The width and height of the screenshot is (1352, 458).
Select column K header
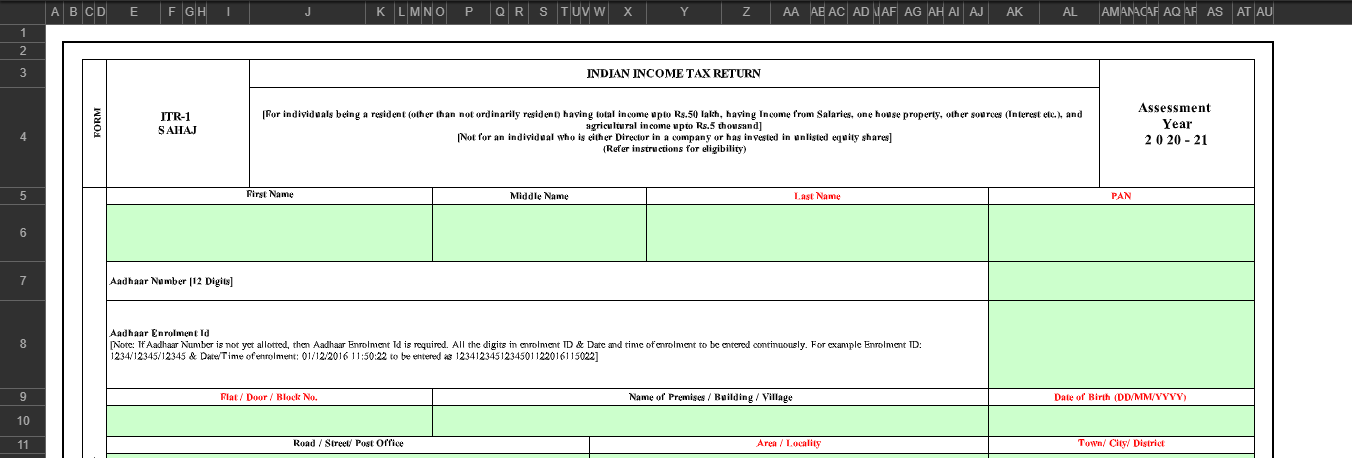(x=381, y=12)
